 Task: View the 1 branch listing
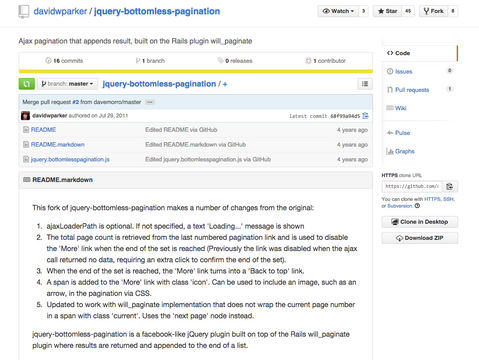tap(150, 61)
